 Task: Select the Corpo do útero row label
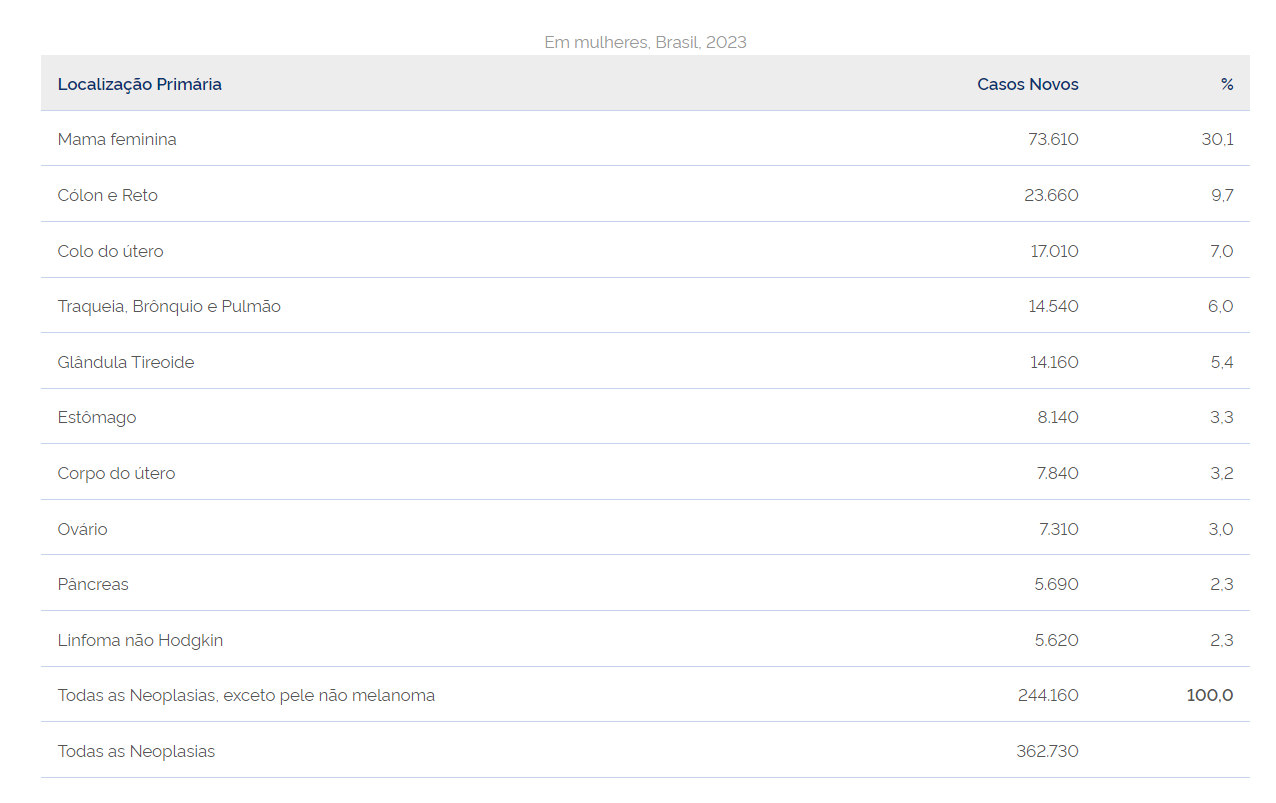(x=117, y=473)
